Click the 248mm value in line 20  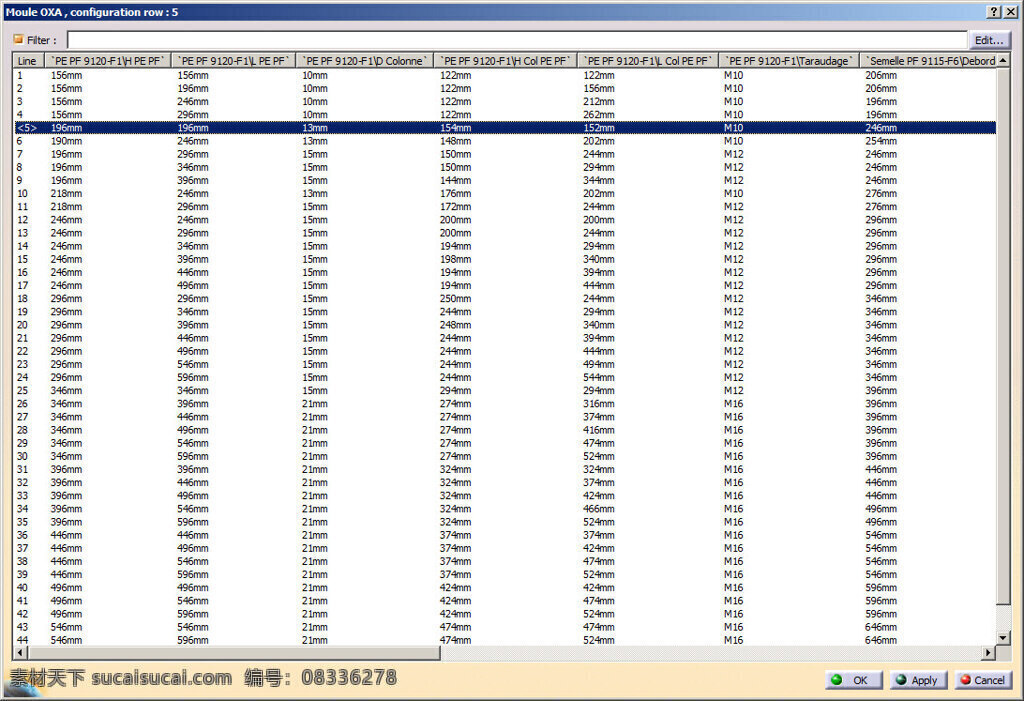(x=455, y=325)
